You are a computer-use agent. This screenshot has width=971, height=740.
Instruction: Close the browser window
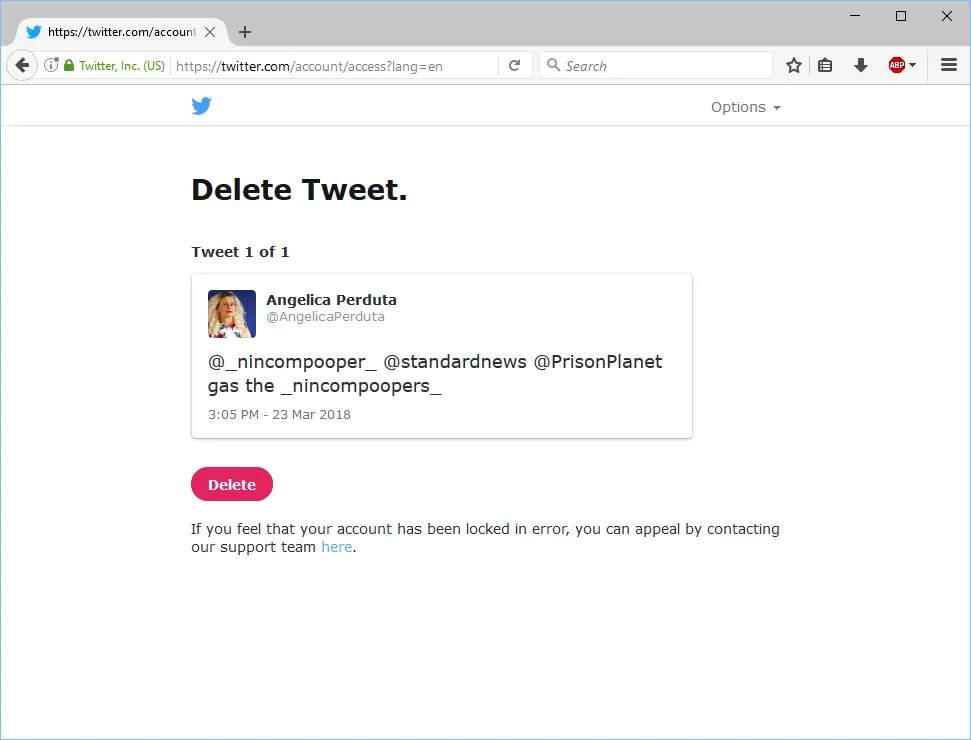click(947, 16)
